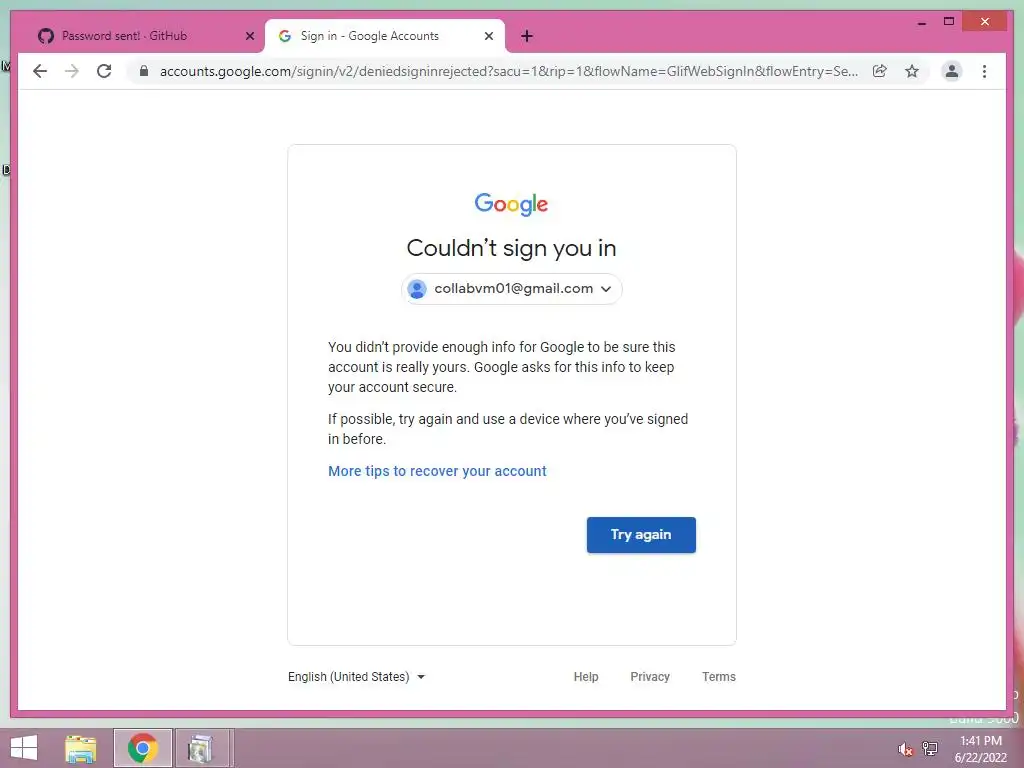Click the muted volume icon in system tray
Image resolution: width=1024 pixels, height=768 pixels.
pyautogui.click(x=905, y=749)
